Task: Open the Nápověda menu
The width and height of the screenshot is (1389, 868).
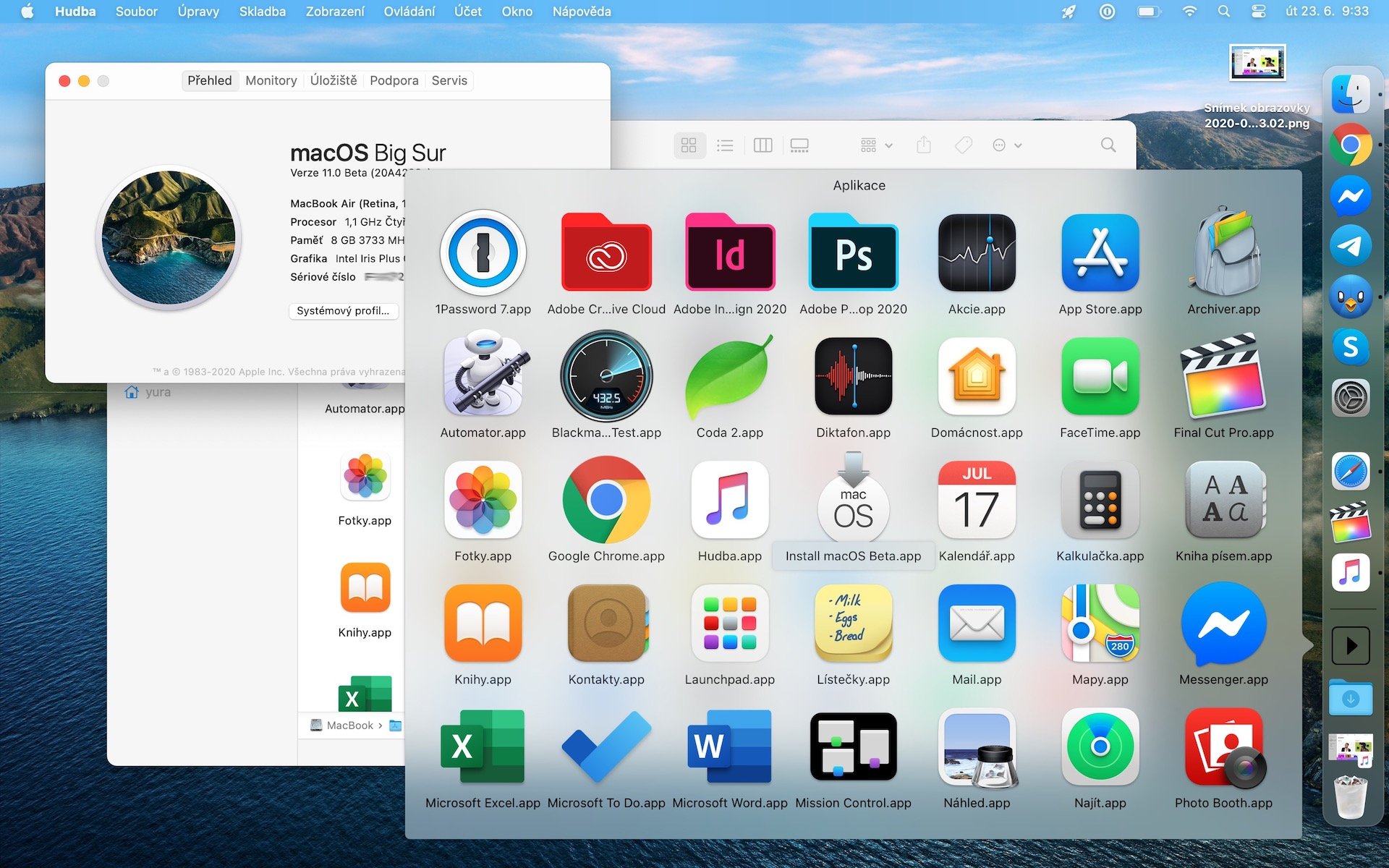Action: pyautogui.click(x=582, y=12)
